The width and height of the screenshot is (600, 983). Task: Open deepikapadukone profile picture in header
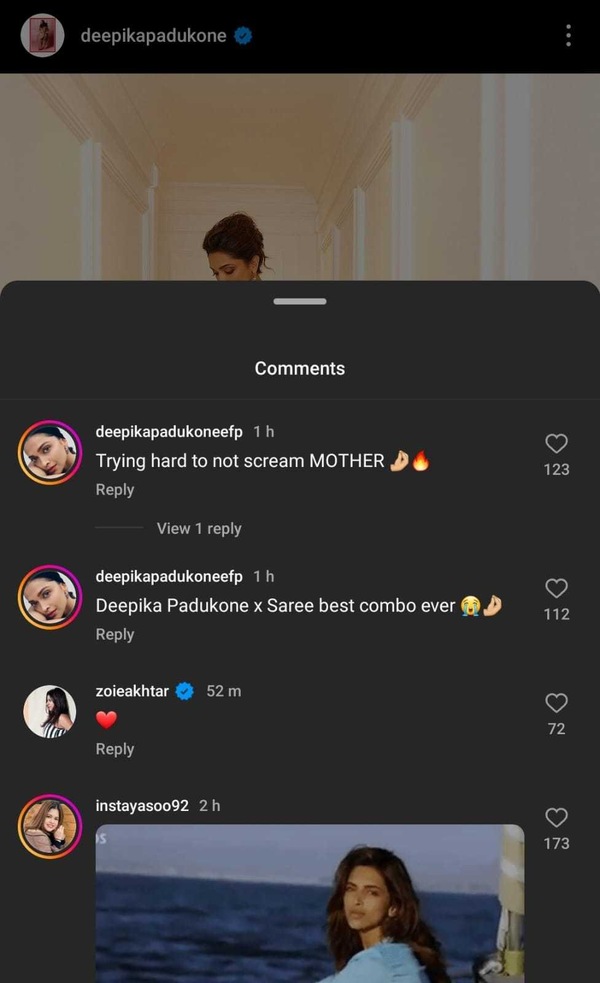(43, 37)
